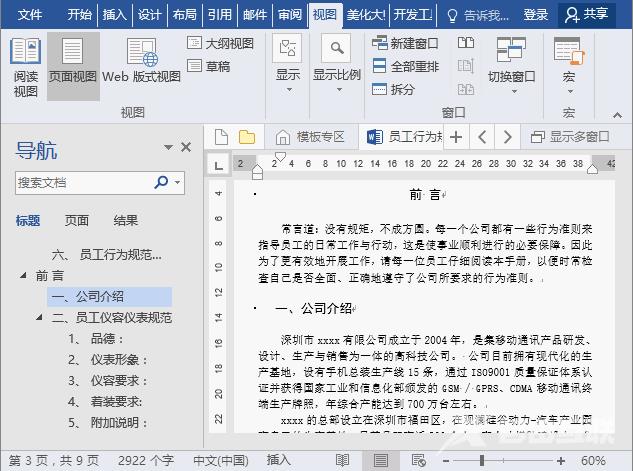633x471 pixels.
Task: Click 全部重排 (Arrange All)
Action: pos(405,66)
